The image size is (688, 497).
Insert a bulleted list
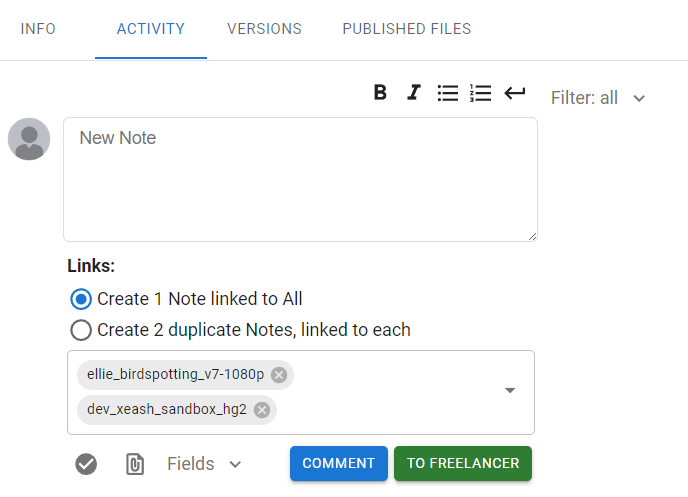tap(448, 93)
